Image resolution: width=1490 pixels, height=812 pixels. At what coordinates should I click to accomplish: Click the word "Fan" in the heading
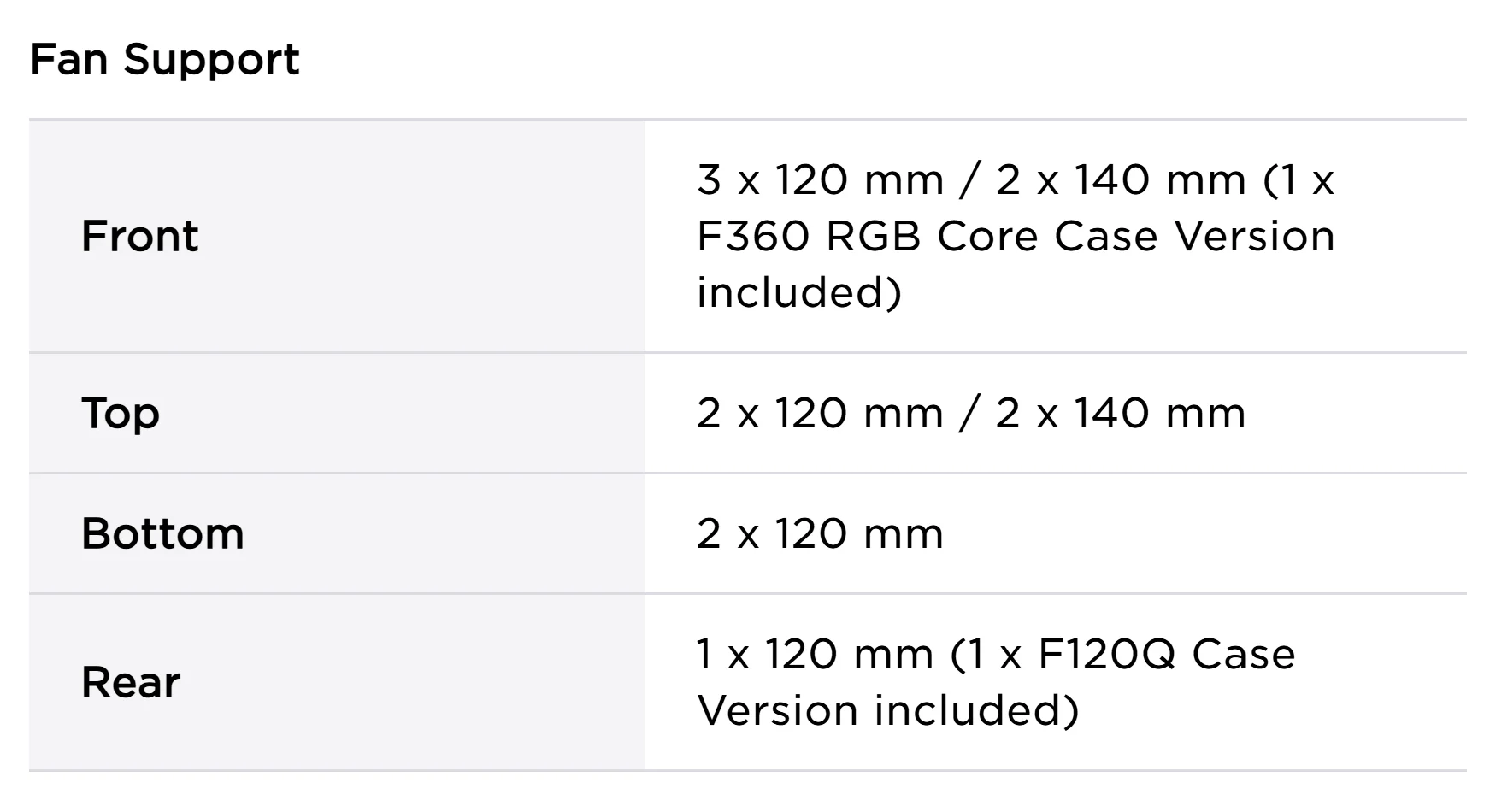click(69, 60)
